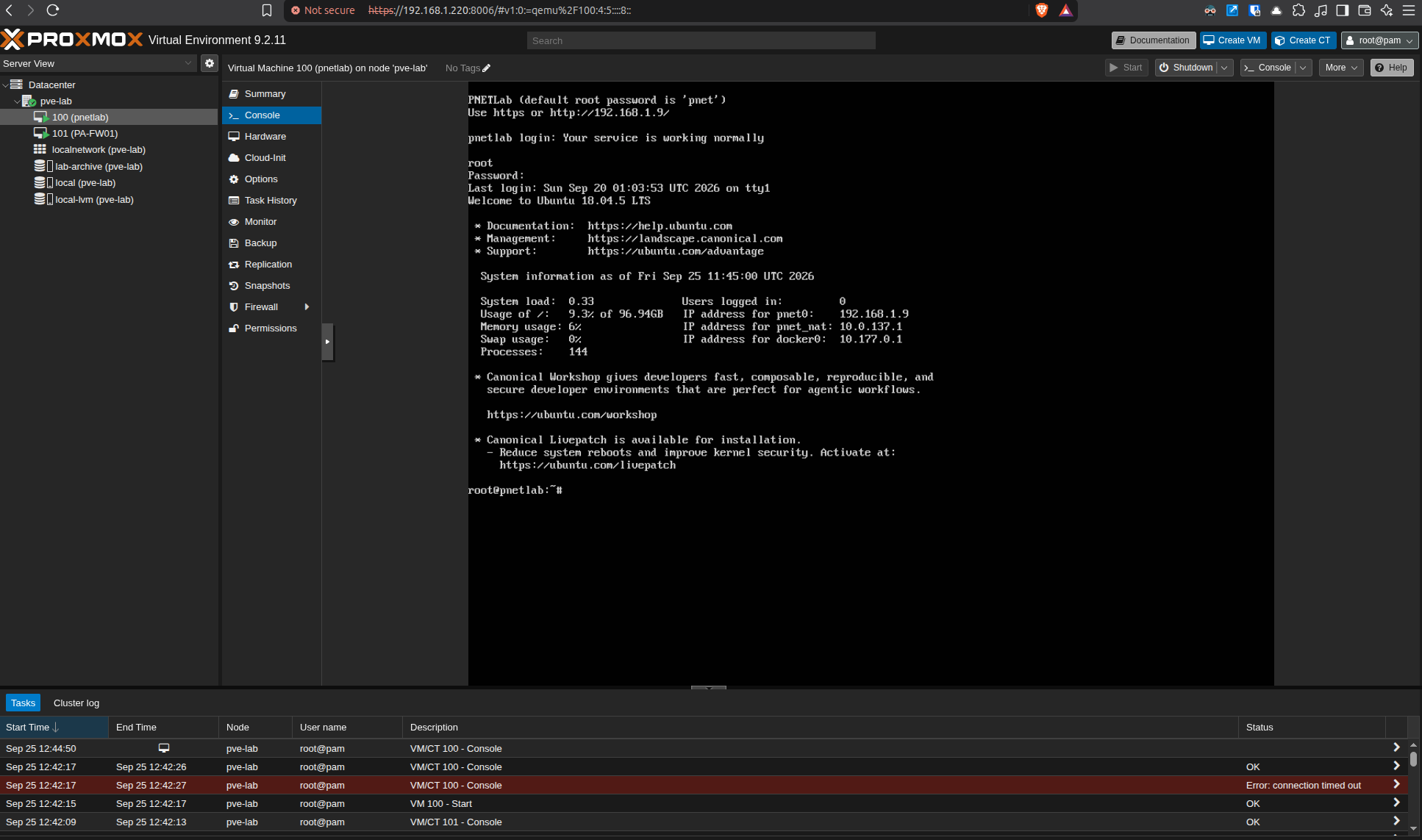Select the Tasks tab
This screenshot has width=1422, height=840.
(x=23, y=703)
